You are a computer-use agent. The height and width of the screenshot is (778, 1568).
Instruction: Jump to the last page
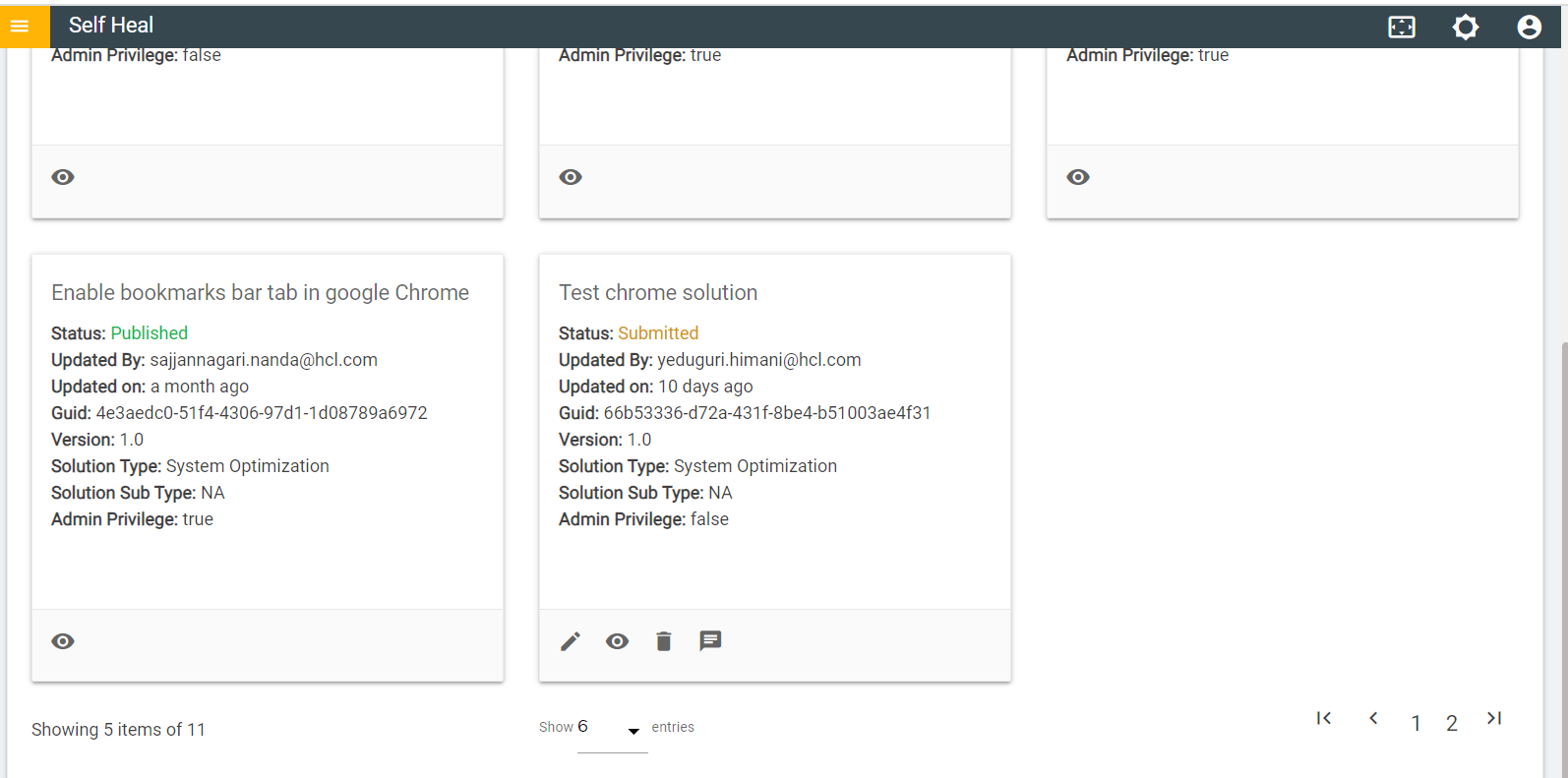[x=1494, y=718]
